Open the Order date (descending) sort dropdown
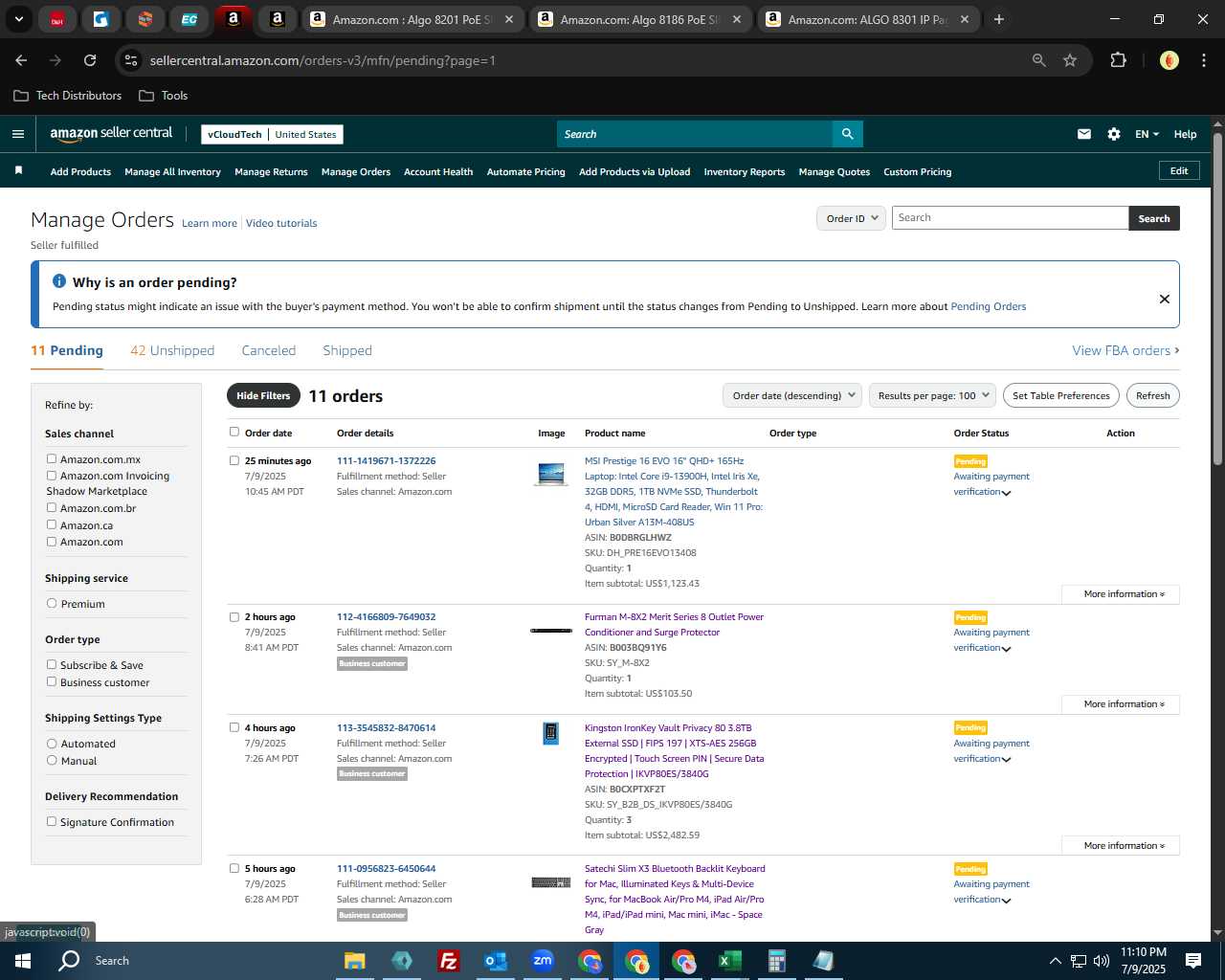This screenshot has width=1225, height=980. pos(792,395)
